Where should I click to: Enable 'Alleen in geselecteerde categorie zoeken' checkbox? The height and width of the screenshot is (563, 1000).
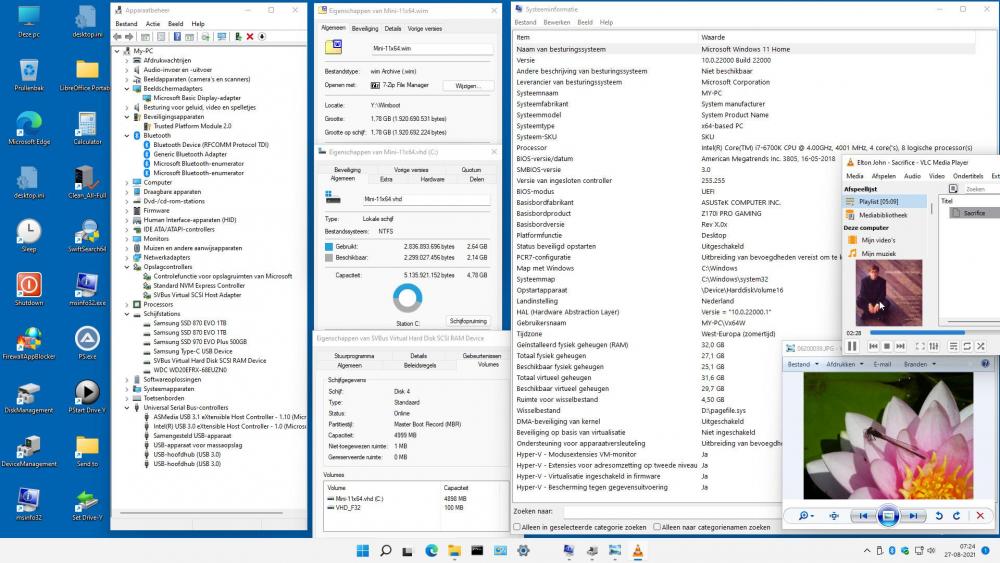click(x=518, y=526)
